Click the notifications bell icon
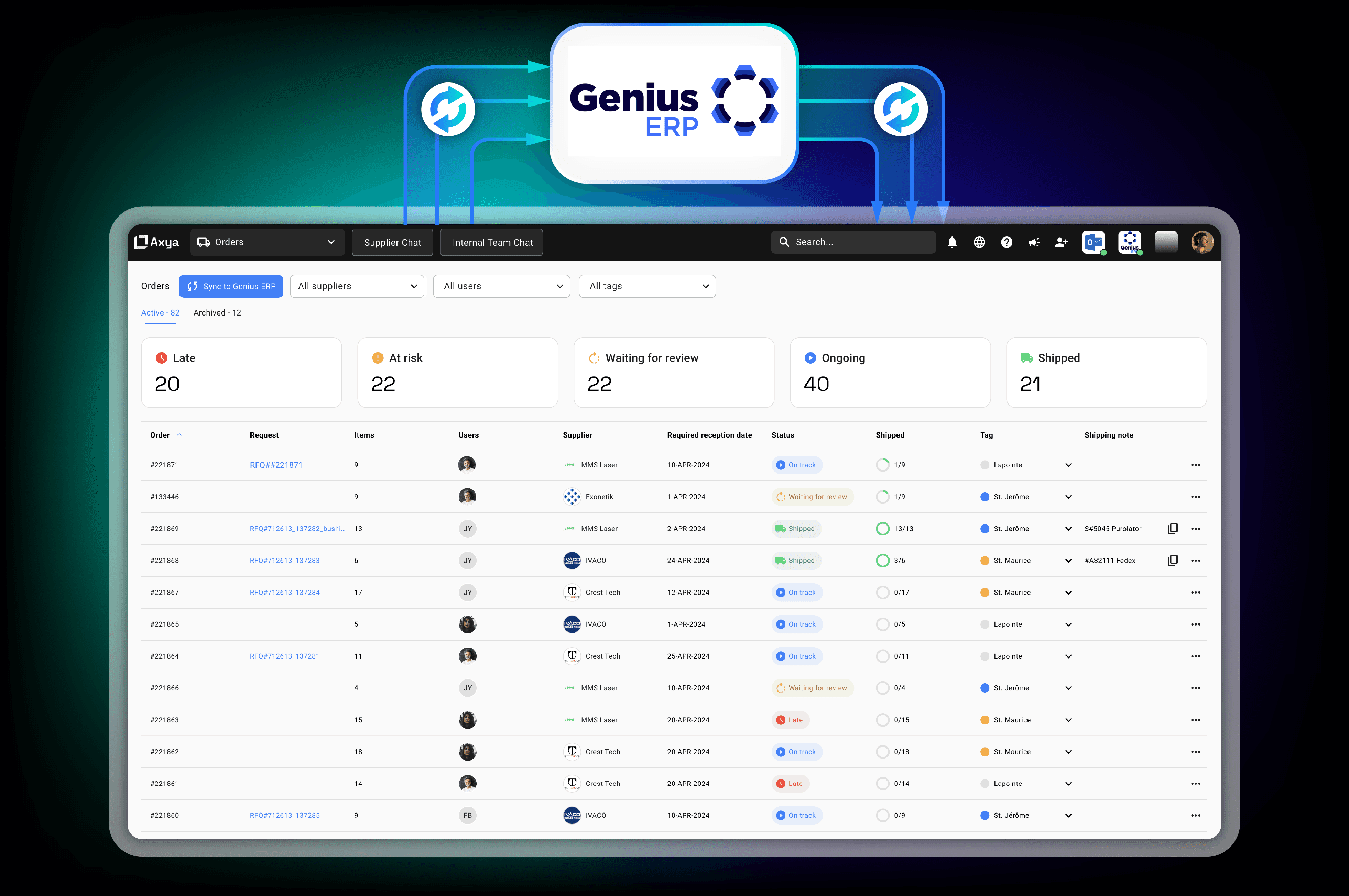 click(952, 242)
